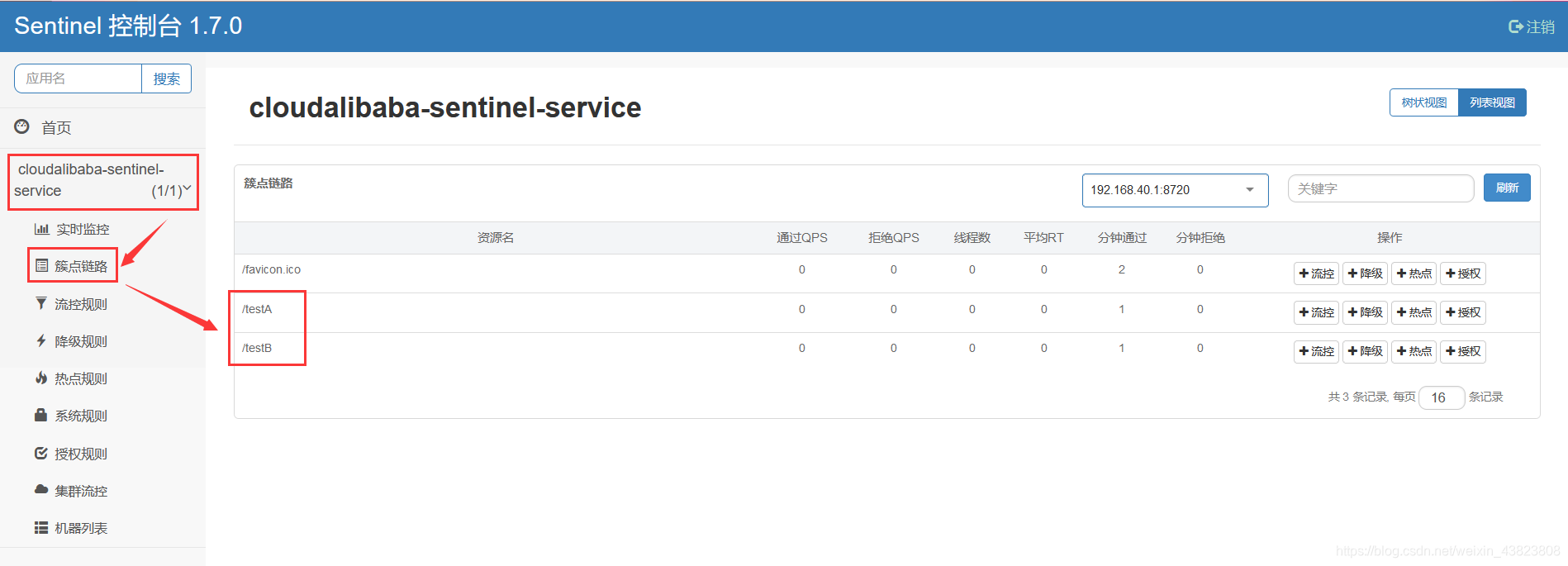
Task: Click the lightning bolt icon for 降级规则
Action: (x=41, y=340)
